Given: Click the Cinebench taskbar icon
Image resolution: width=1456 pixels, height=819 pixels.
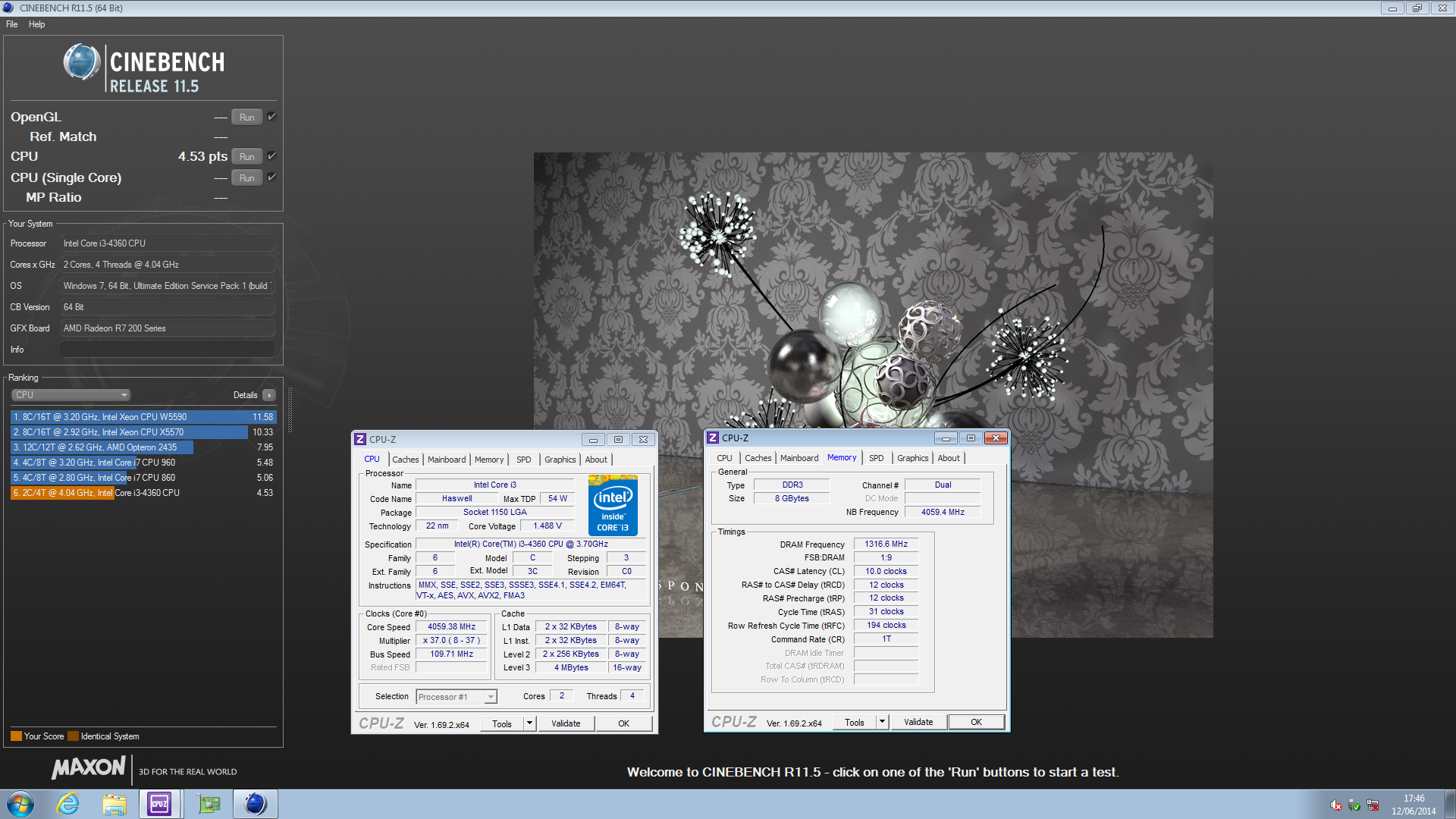Looking at the screenshot, I should tap(256, 805).
